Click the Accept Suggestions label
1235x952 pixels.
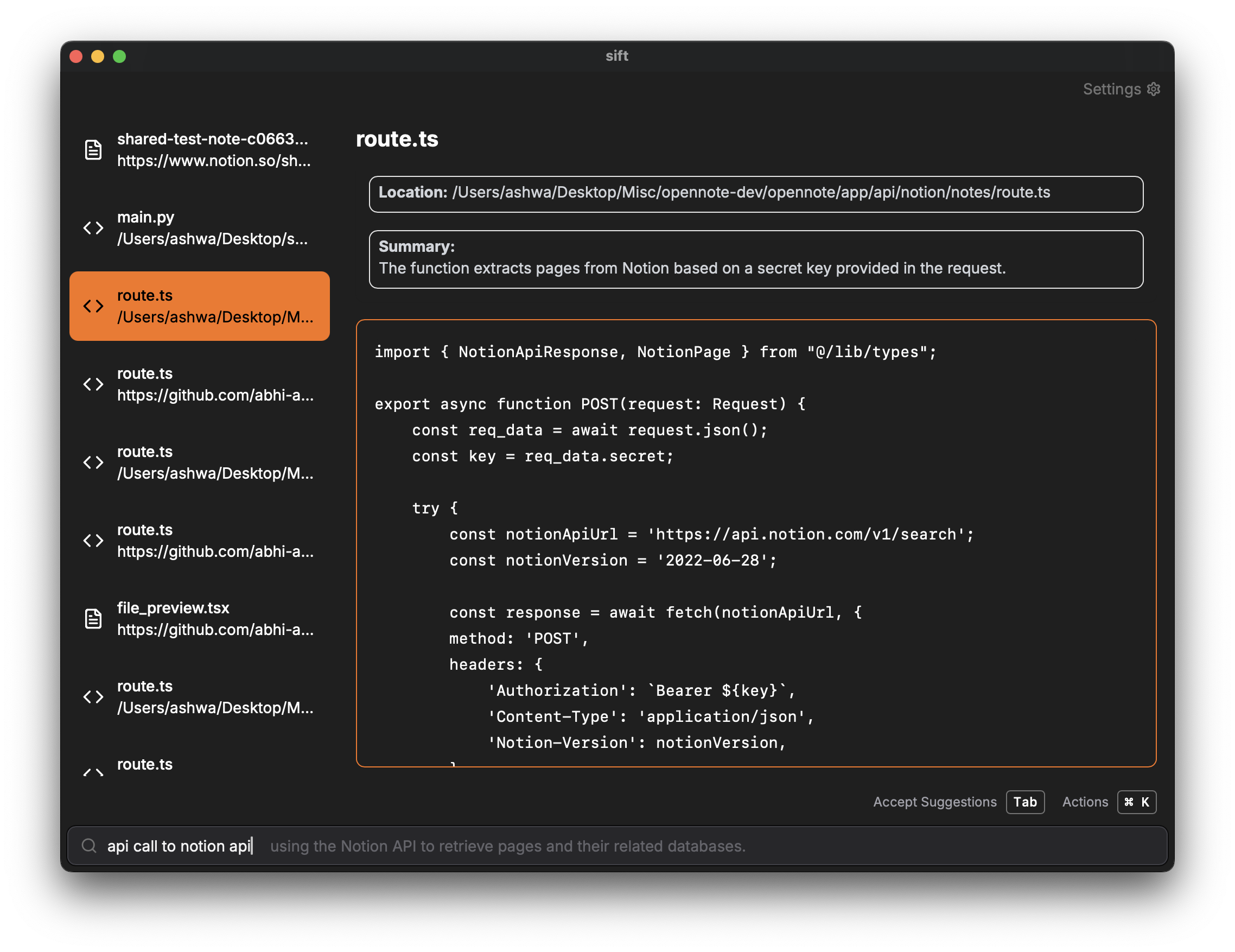coord(935,802)
